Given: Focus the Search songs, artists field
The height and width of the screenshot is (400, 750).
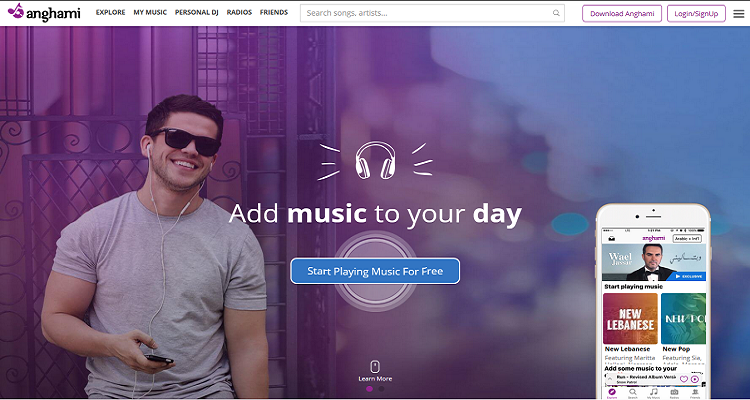Looking at the screenshot, I should click(x=432, y=13).
